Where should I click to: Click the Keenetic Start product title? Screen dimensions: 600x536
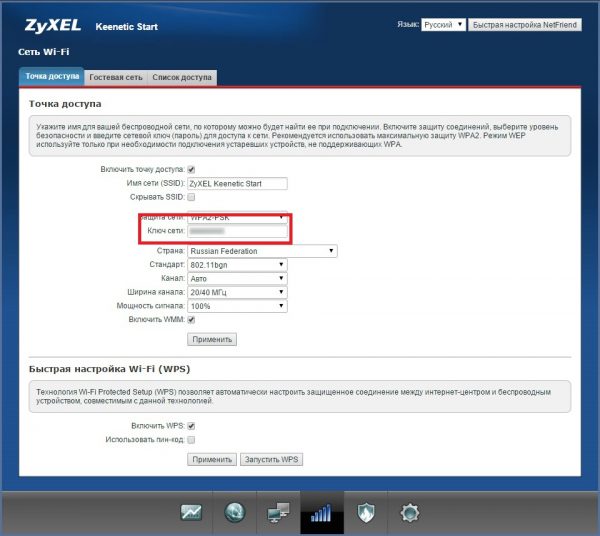[x=127, y=27]
